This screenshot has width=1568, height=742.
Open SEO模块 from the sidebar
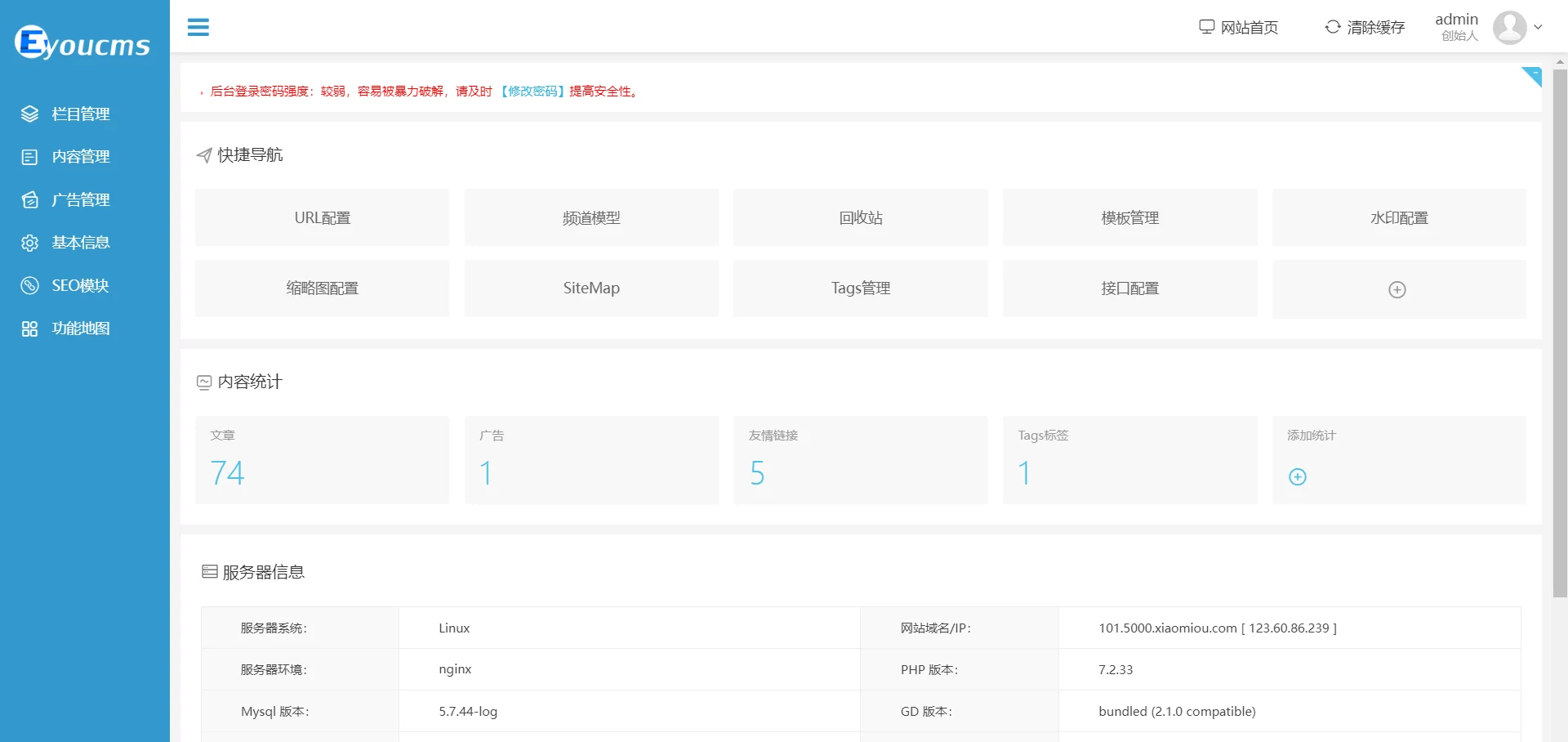click(x=80, y=286)
